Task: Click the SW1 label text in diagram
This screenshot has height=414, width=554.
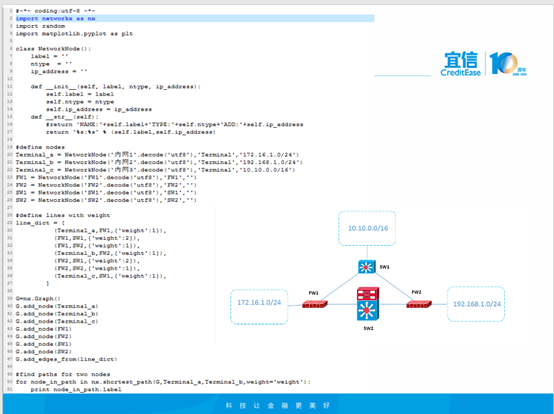Action: coord(384,267)
